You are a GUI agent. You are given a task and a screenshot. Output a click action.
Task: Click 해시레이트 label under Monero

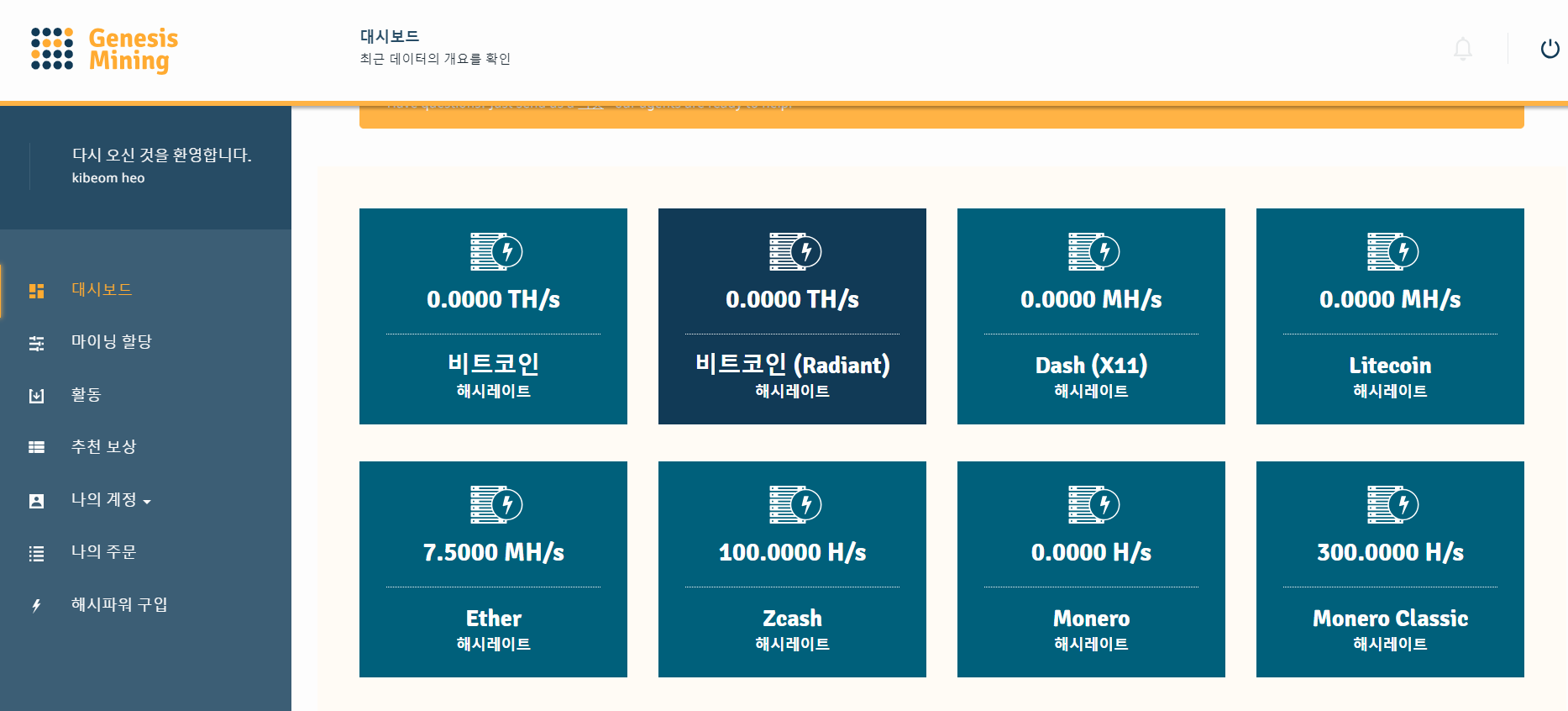tap(1091, 644)
